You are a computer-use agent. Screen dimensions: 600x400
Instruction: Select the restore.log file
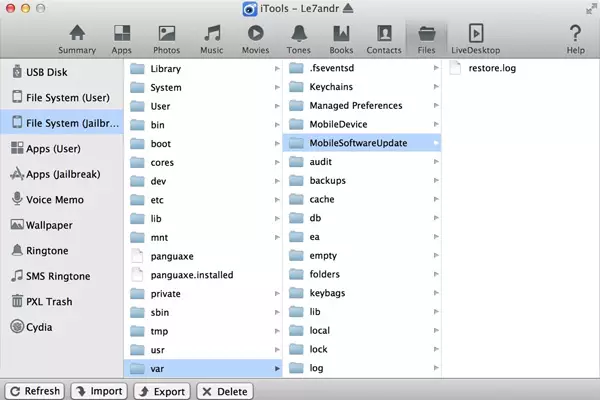pyautogui.click(x=521, y=68)
